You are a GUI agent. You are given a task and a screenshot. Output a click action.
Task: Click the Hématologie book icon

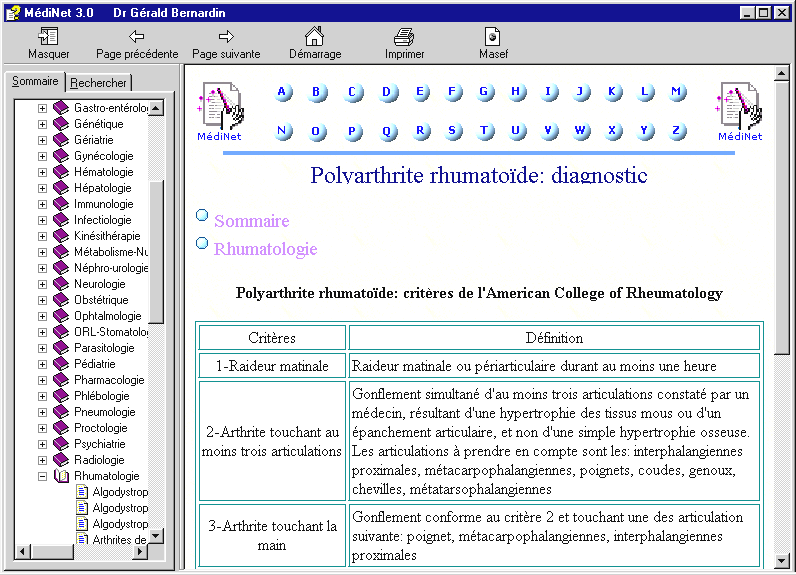[x=61, y=172]
